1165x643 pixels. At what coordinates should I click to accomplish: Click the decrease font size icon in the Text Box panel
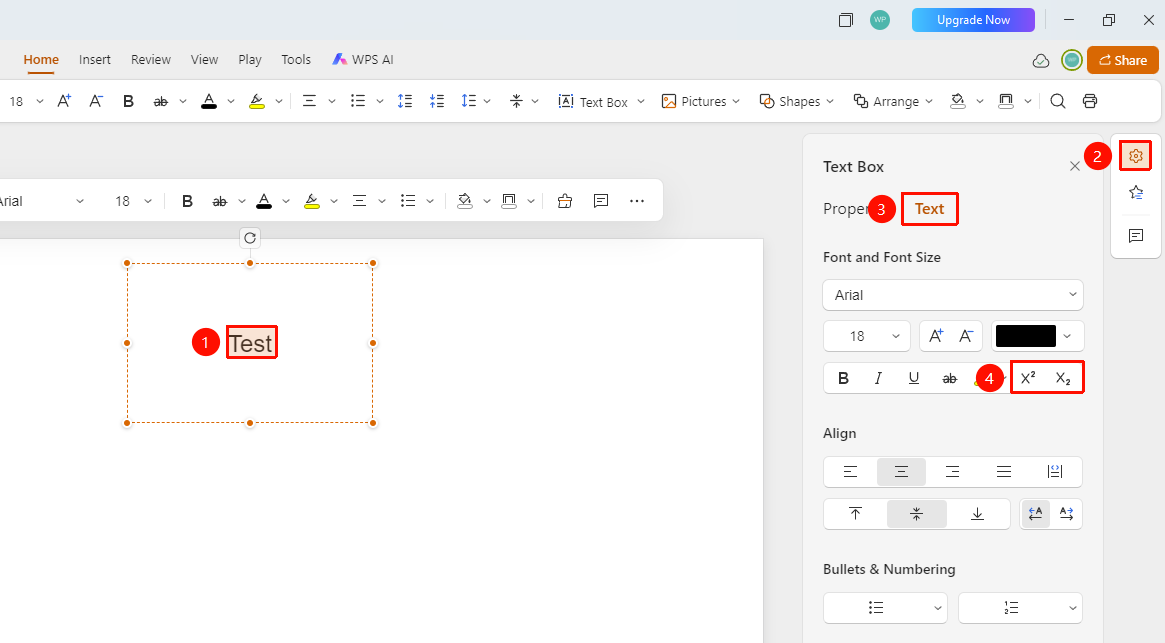[966, 336]
